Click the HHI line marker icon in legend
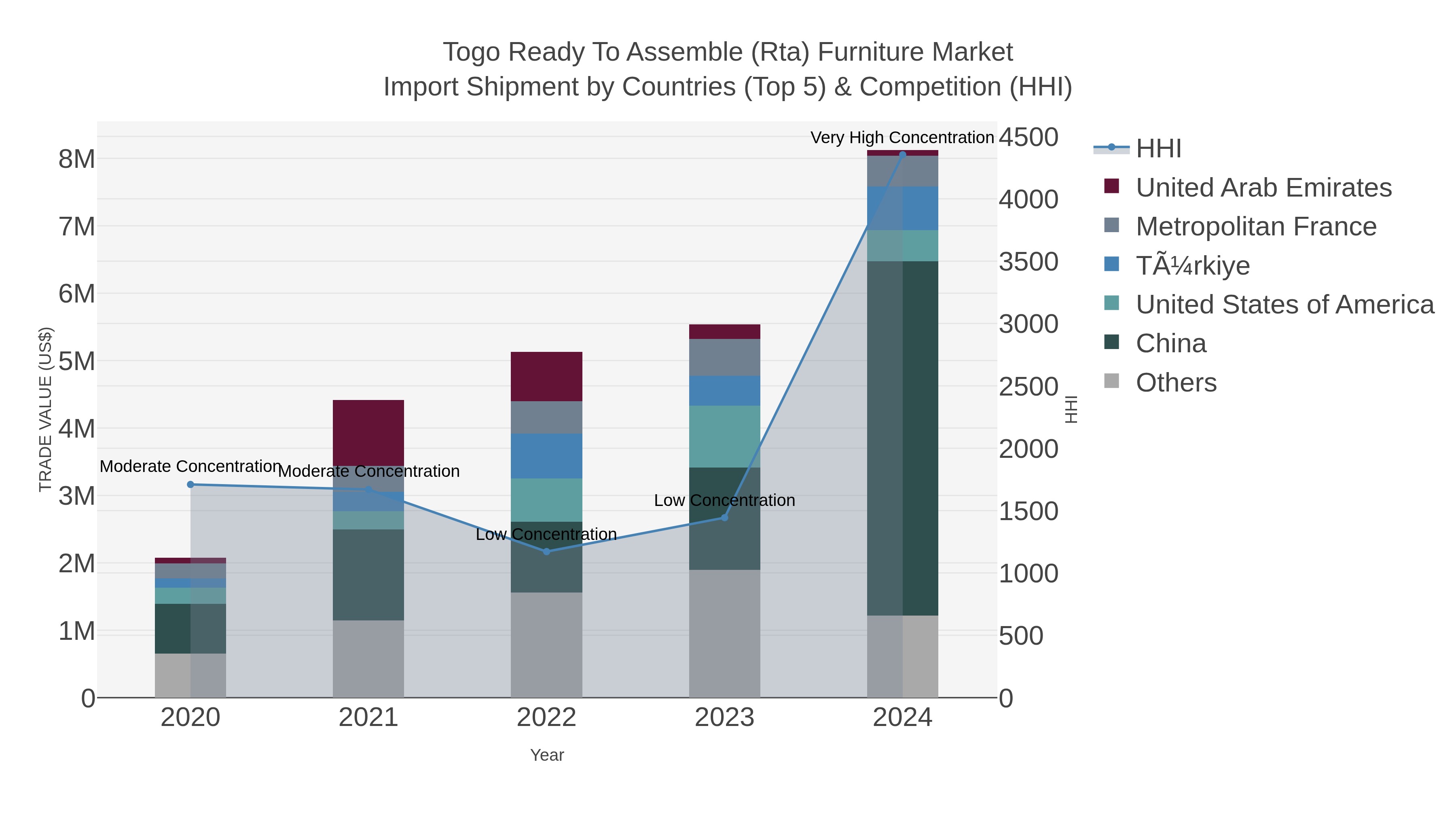Image resolution: width=1456 pixels, height=819 pixels. (1111, 148)
